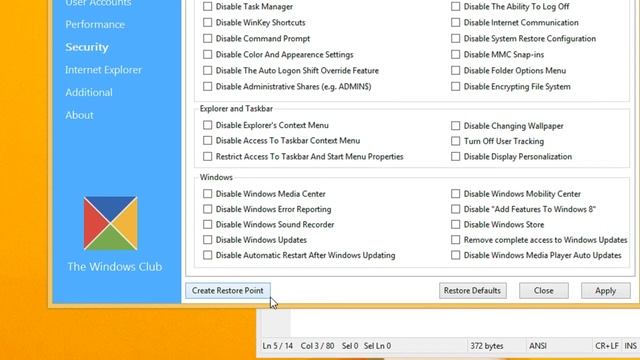Click The Windows Club text link
Image resolution: width=640 pixels, height=360 pixels.
click(115, 267)
